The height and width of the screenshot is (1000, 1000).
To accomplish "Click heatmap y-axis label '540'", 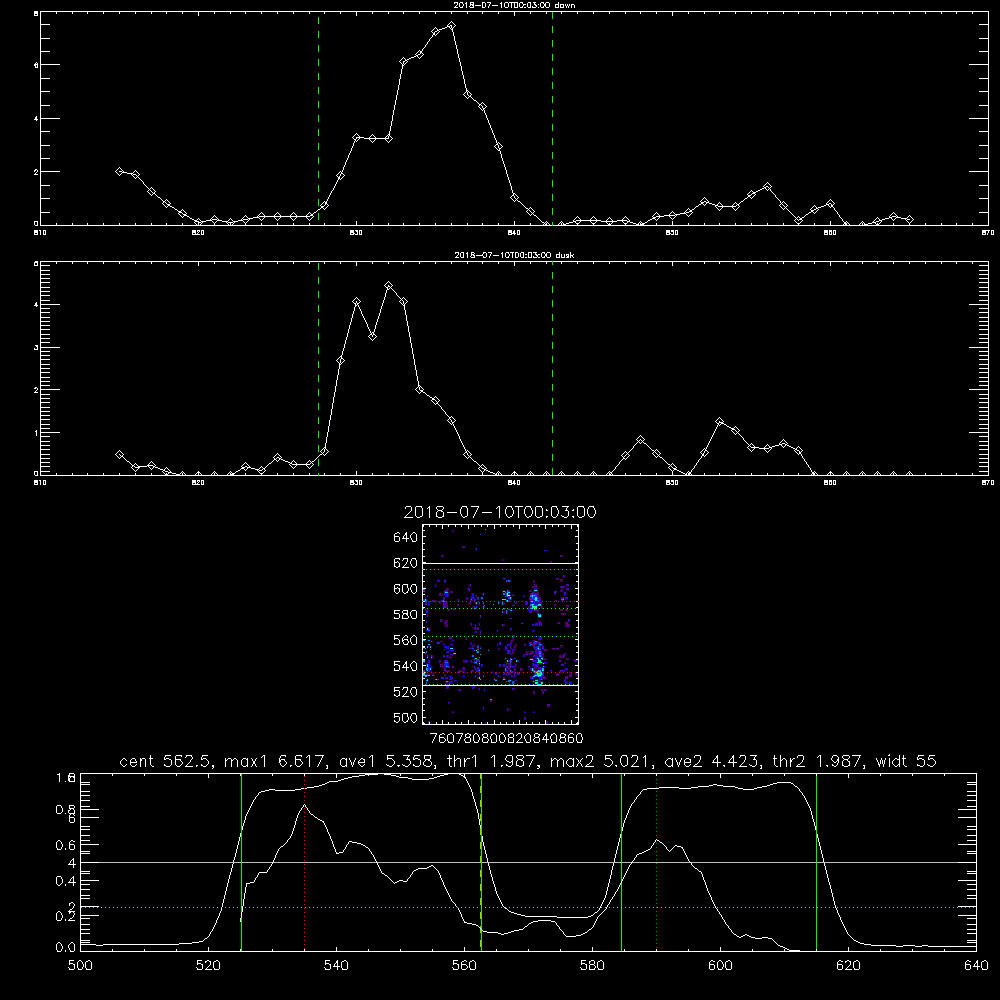I will pos(406,666).
